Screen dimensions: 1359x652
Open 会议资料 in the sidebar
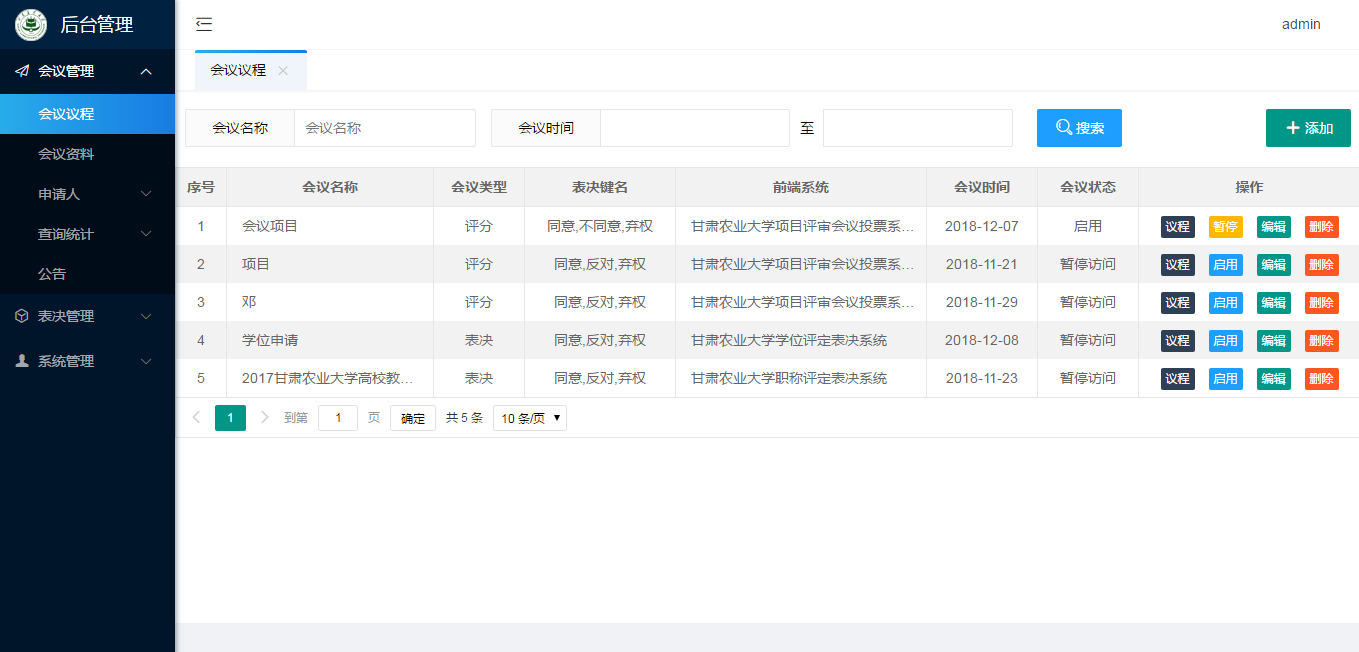click(x=66, y=154)
